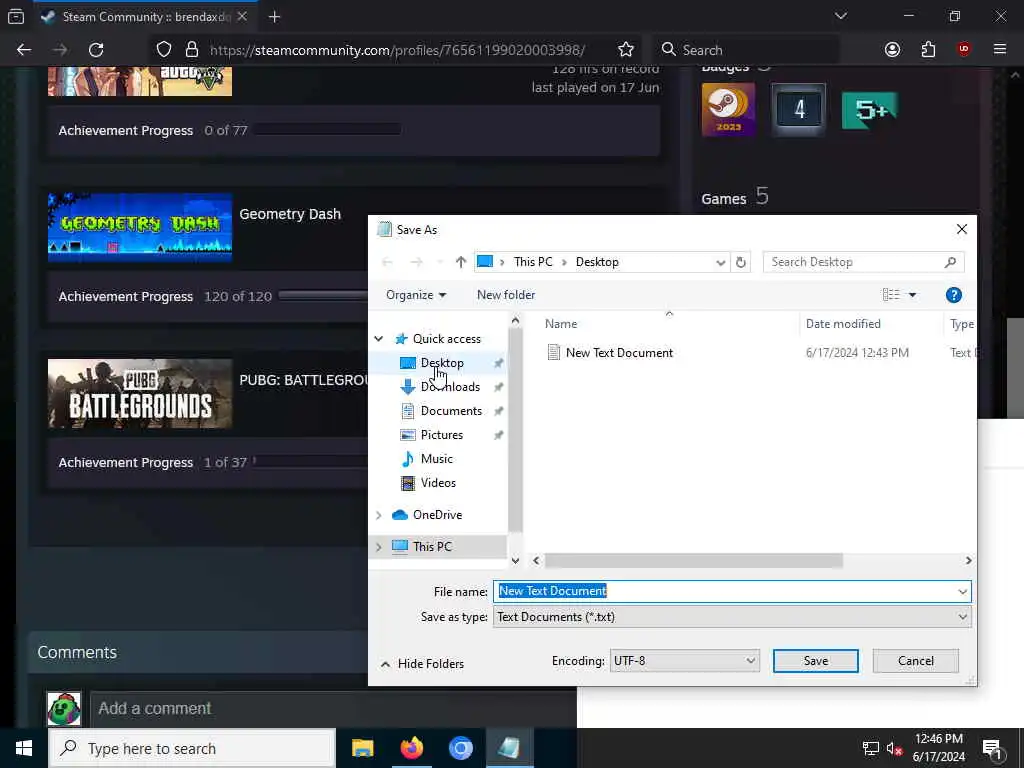Go back in Firefox history

(x=24, y=50)
